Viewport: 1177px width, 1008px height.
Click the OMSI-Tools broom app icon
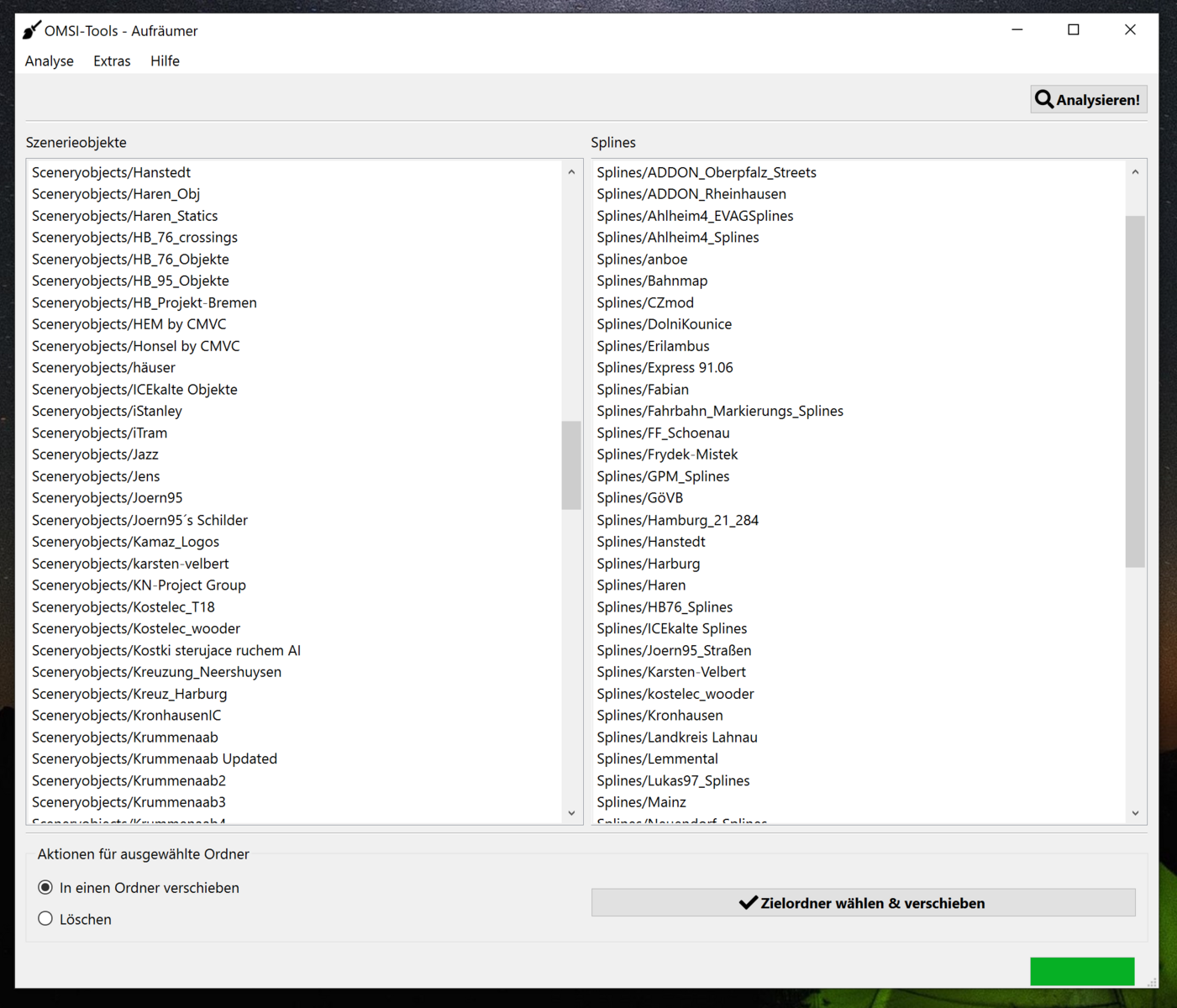click(x=31, y=31)
